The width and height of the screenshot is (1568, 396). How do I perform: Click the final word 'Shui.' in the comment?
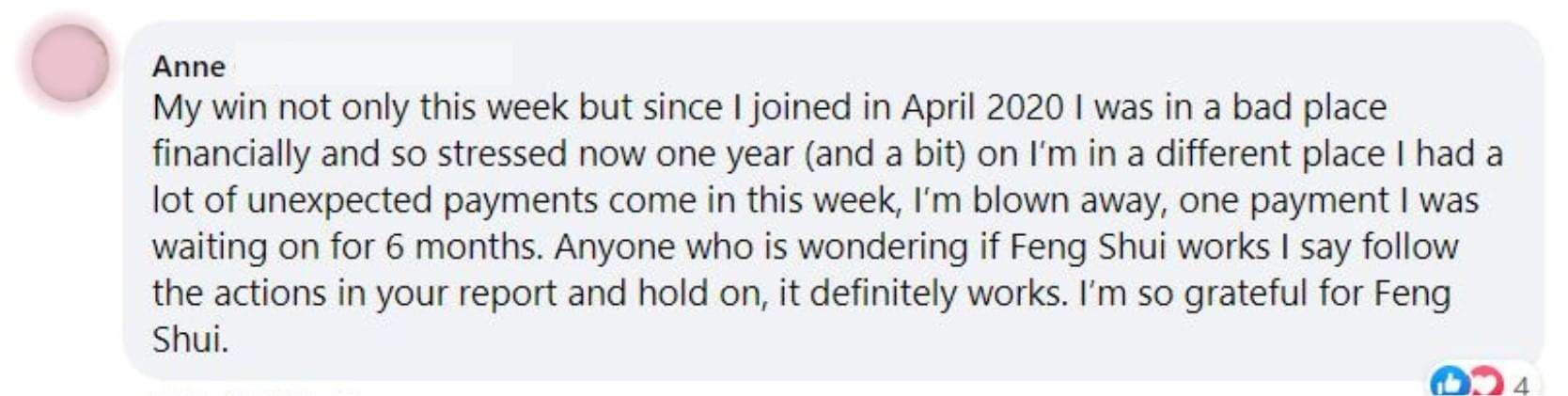pyautogui.click(x=191, y=339)
